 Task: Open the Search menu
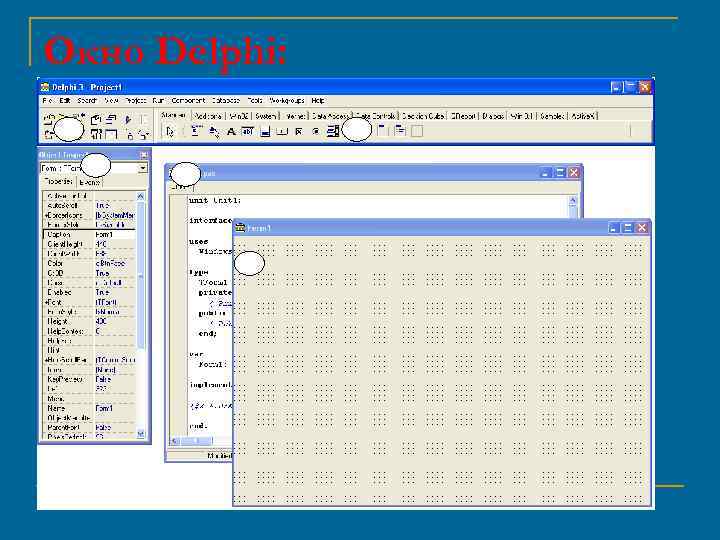click(87, 101)
